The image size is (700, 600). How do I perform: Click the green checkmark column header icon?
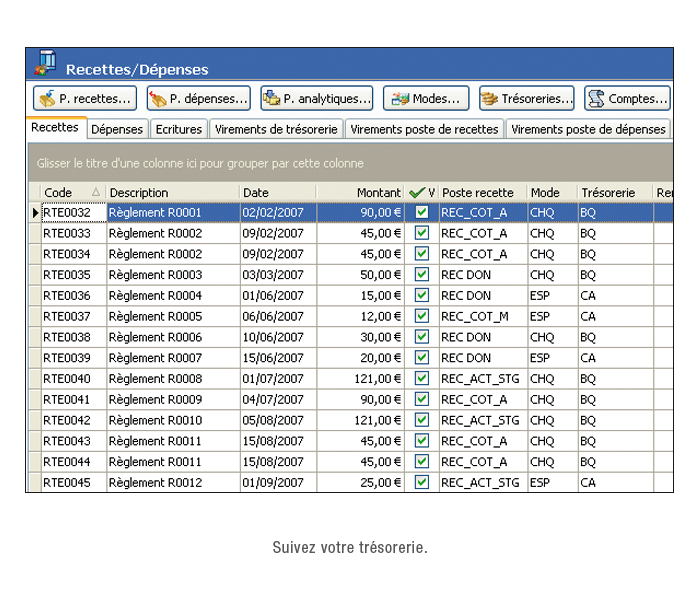click(x=417, y=193)
